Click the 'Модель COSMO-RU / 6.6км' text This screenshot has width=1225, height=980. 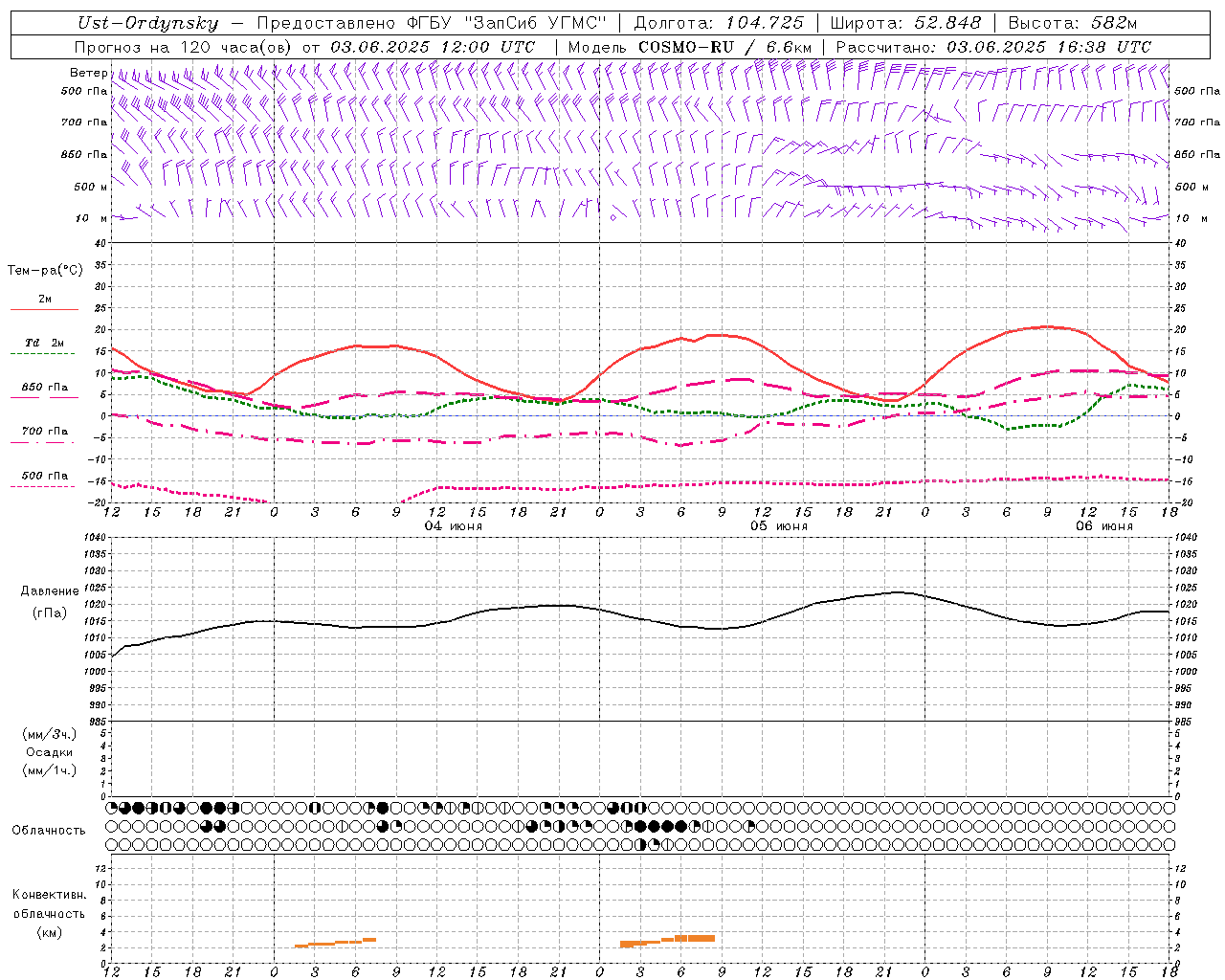(689, 47)
